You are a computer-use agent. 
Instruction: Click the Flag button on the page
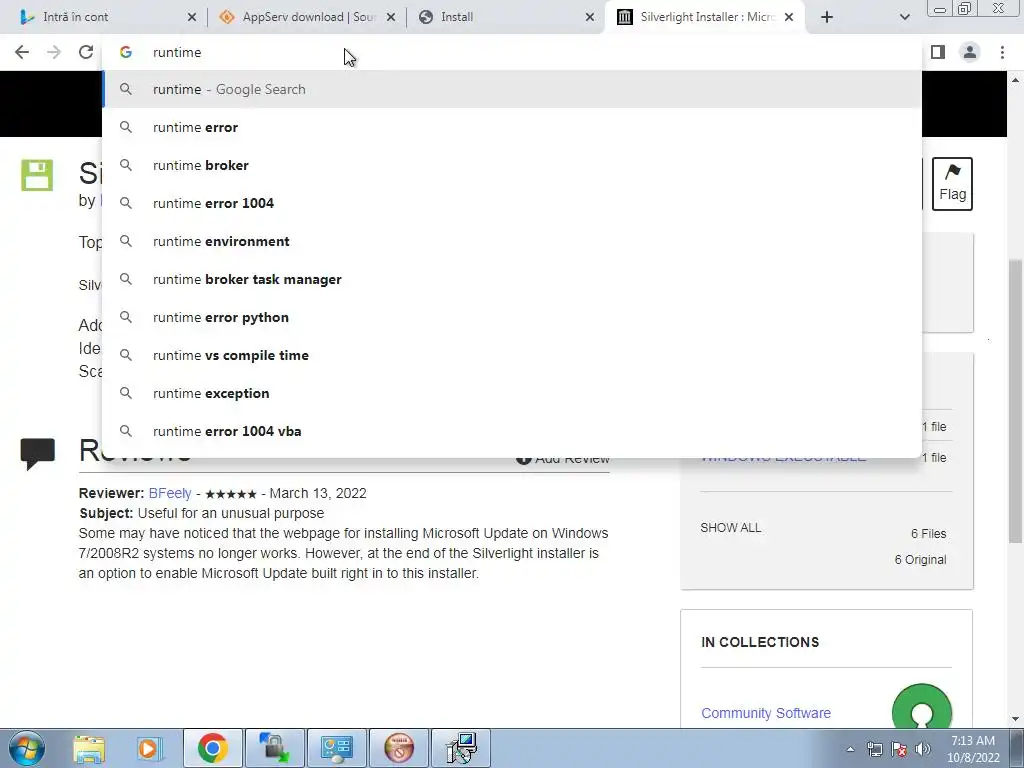click(x=952, y=184)
